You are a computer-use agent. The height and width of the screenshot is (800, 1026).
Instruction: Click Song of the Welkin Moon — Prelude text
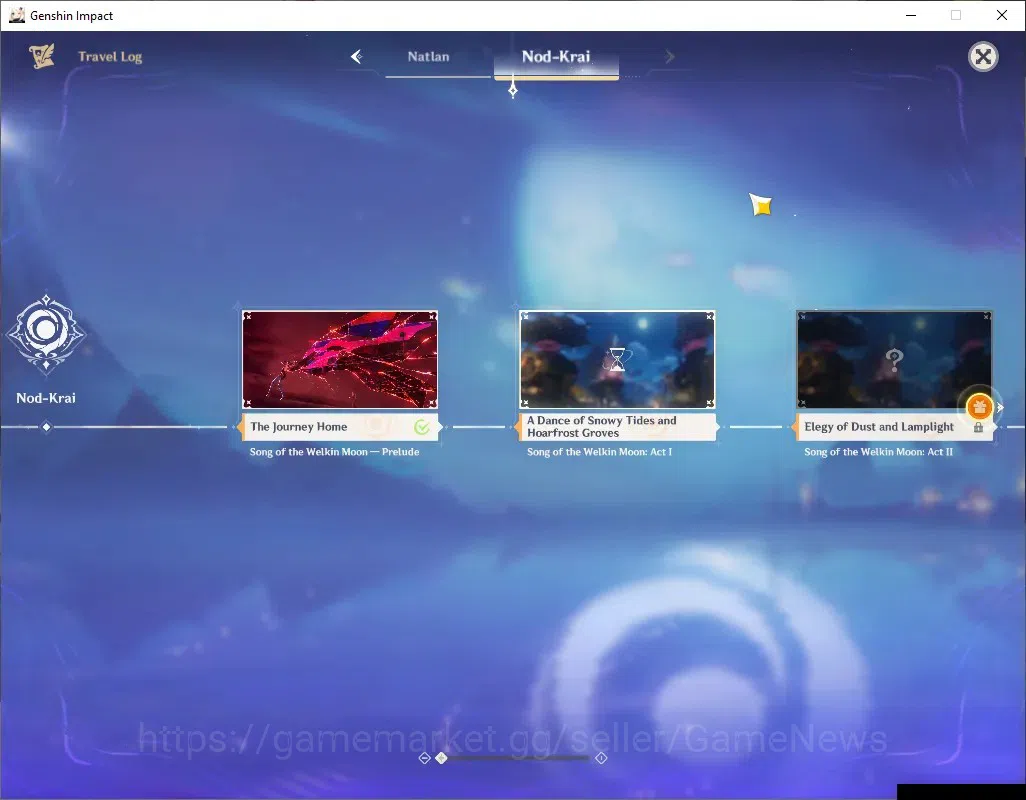(x=334, y=452)
